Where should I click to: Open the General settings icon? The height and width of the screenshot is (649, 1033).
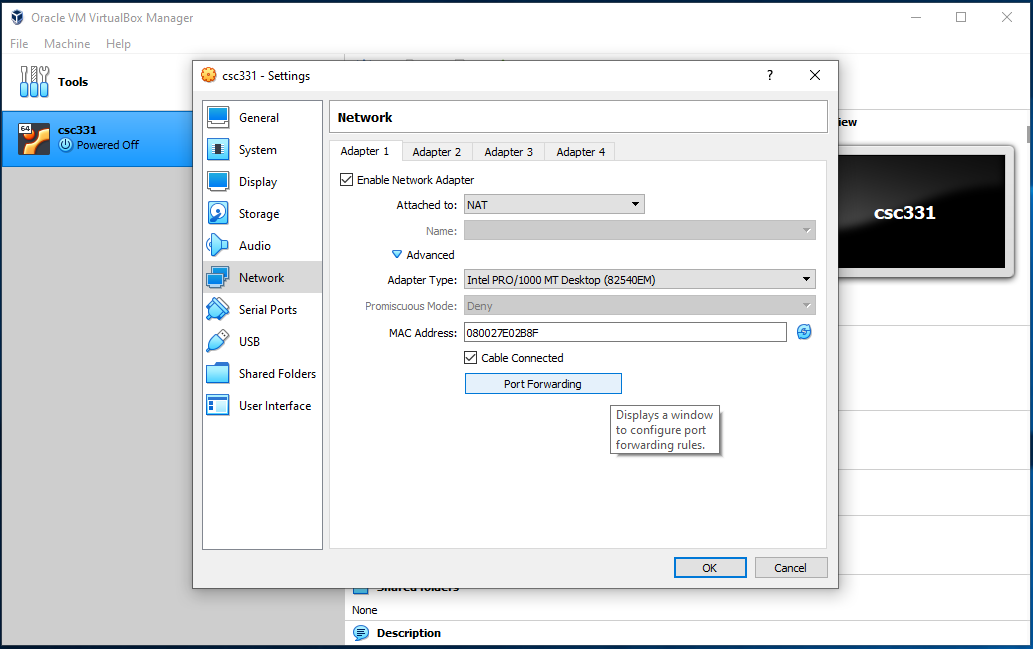coord(218,117)
